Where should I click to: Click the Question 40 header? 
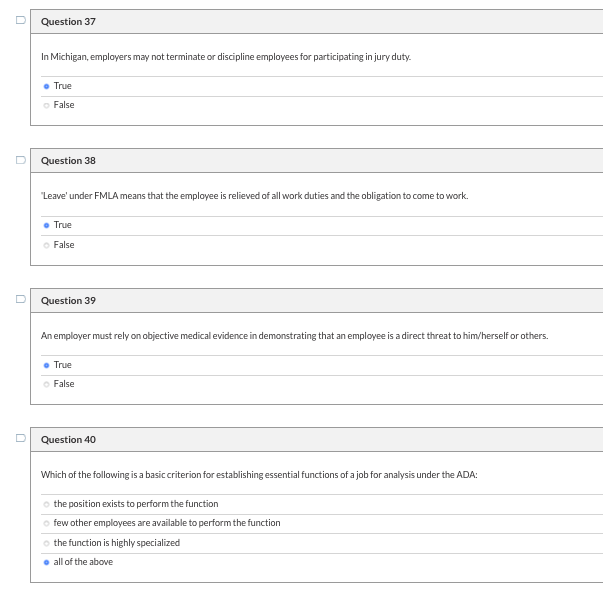click(69, 439)
